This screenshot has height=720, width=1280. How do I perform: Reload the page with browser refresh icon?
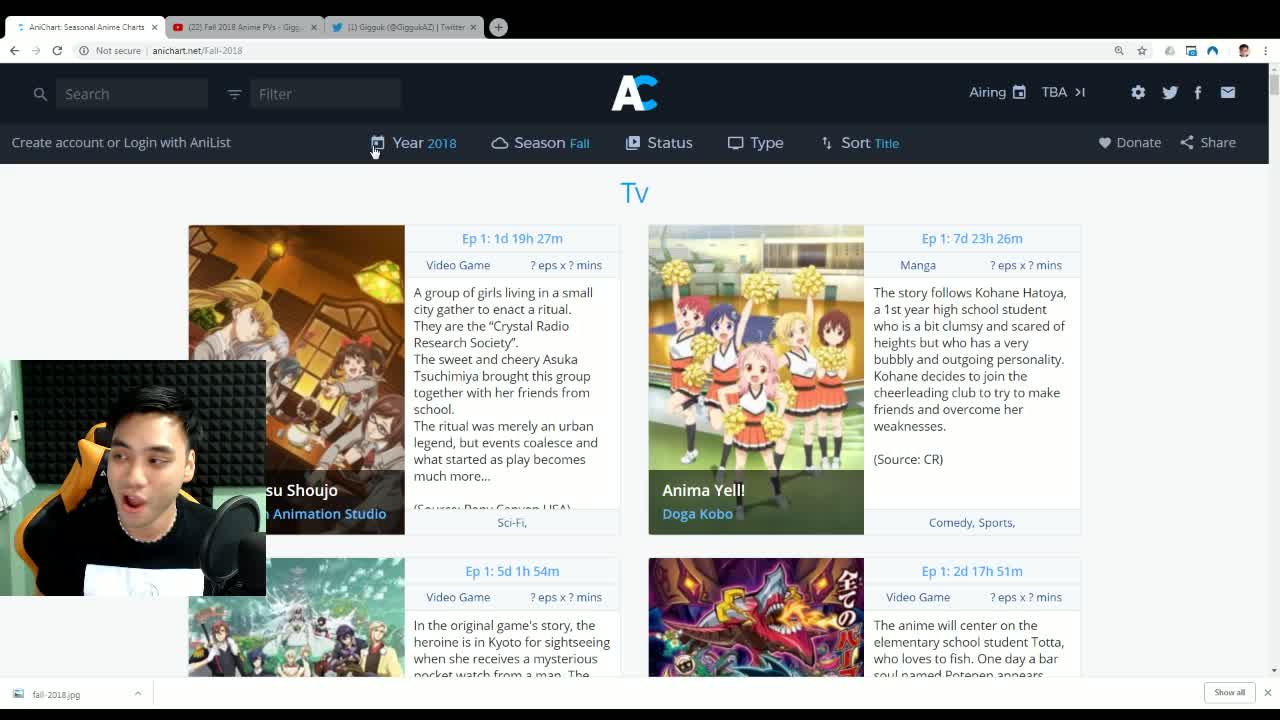click(x=57, y=50)
